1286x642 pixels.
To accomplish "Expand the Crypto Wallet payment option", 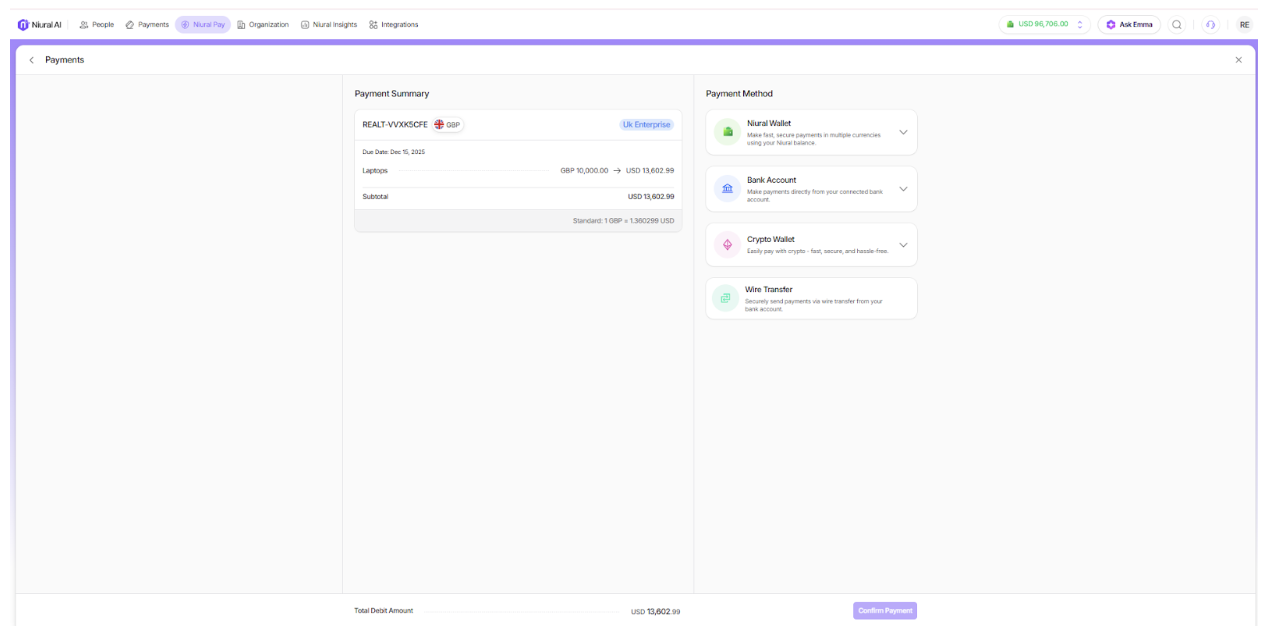I will (903, 245).
